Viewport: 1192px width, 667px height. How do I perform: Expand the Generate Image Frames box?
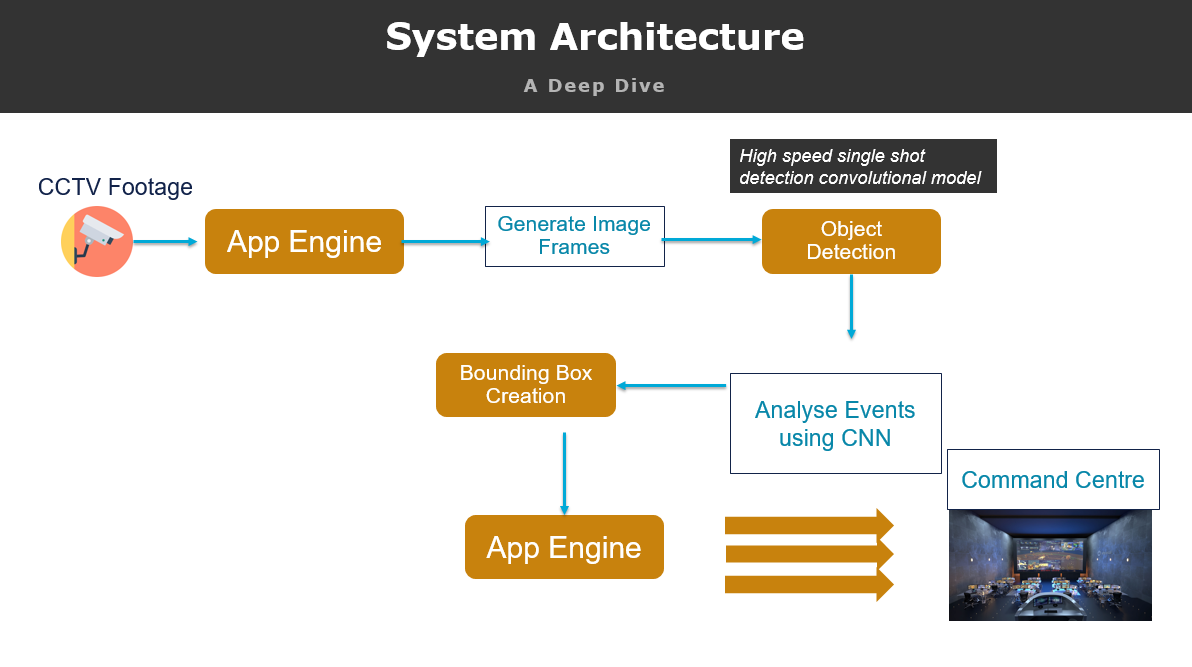pyautogui.click(x=574, y=236)
